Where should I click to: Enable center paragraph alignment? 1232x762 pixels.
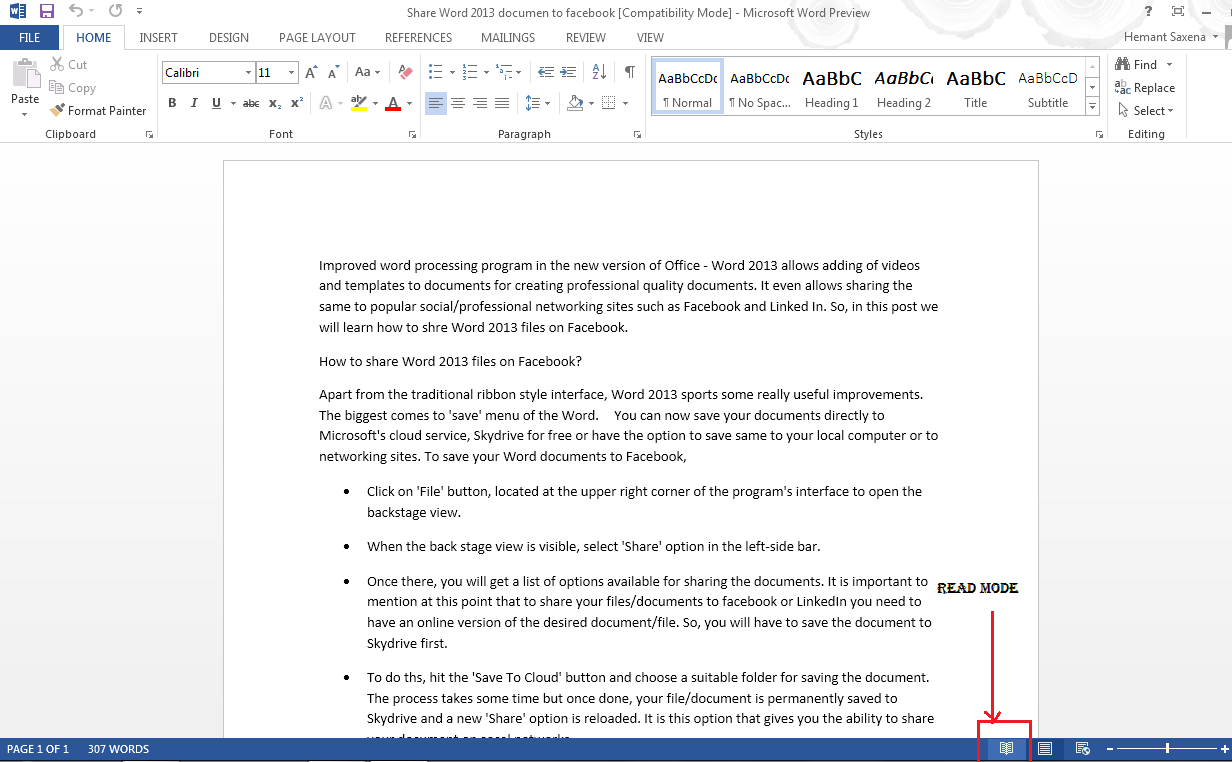(458, 103)
